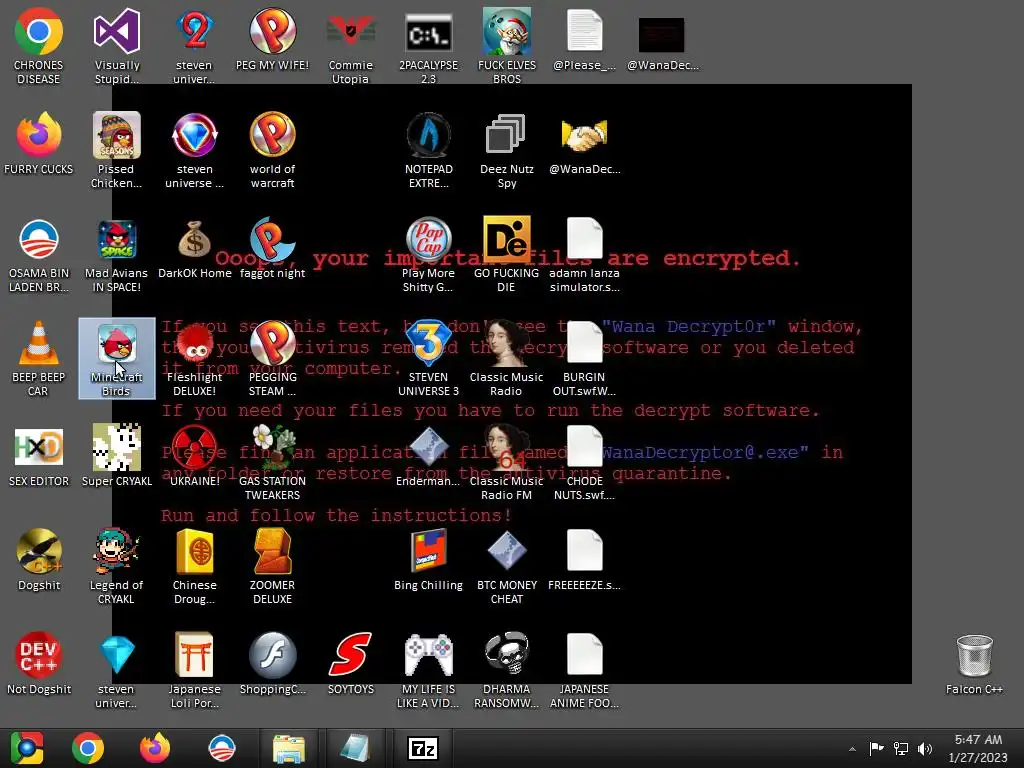1024x768 pixels.
Task: Open the FREEEEEZE.s... file
Action: (584, 551)
